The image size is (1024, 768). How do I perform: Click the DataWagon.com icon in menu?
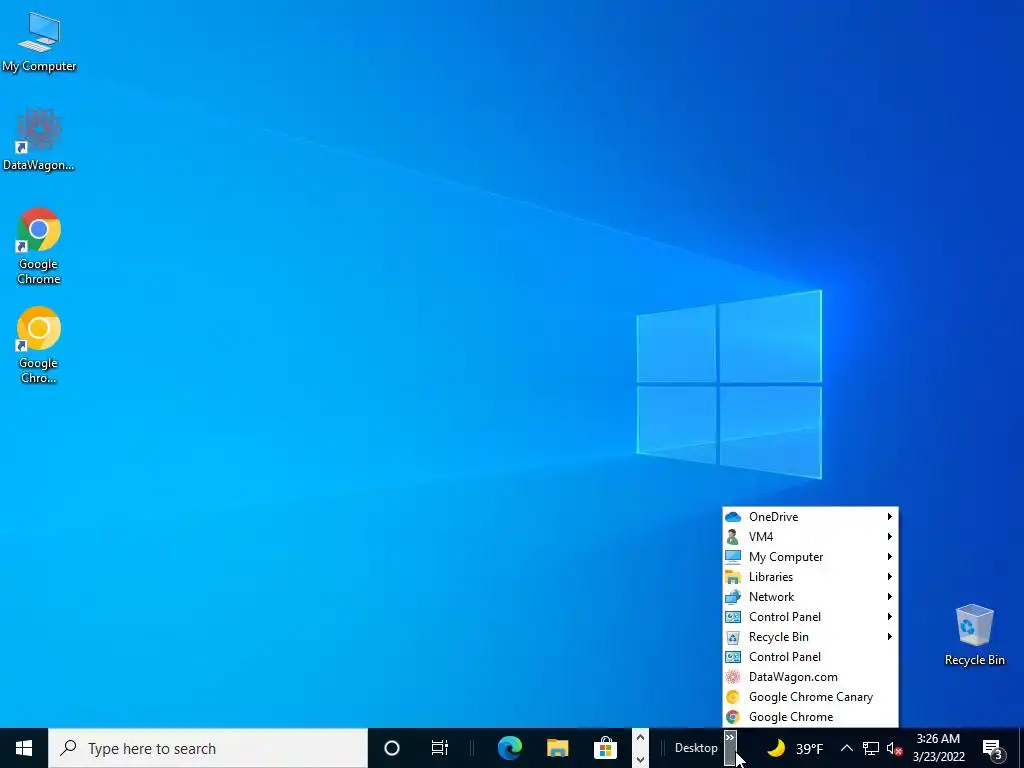pos(733,677)
